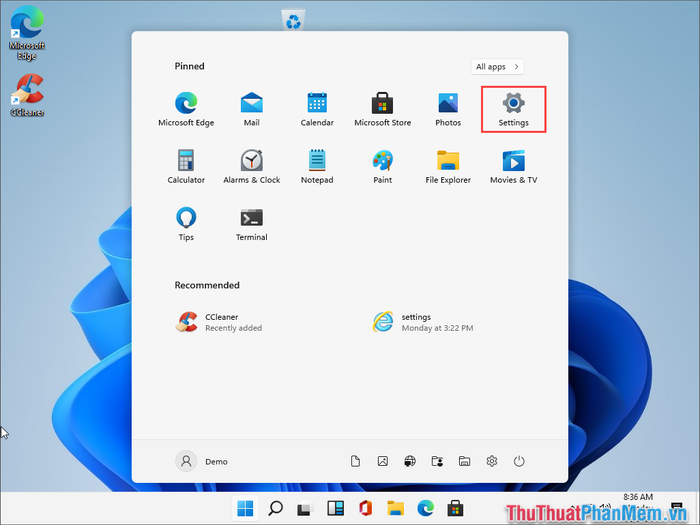Open Task View on the taskbar
The width and height of the screenshot is (700, 525).
(x=305, y=508)
